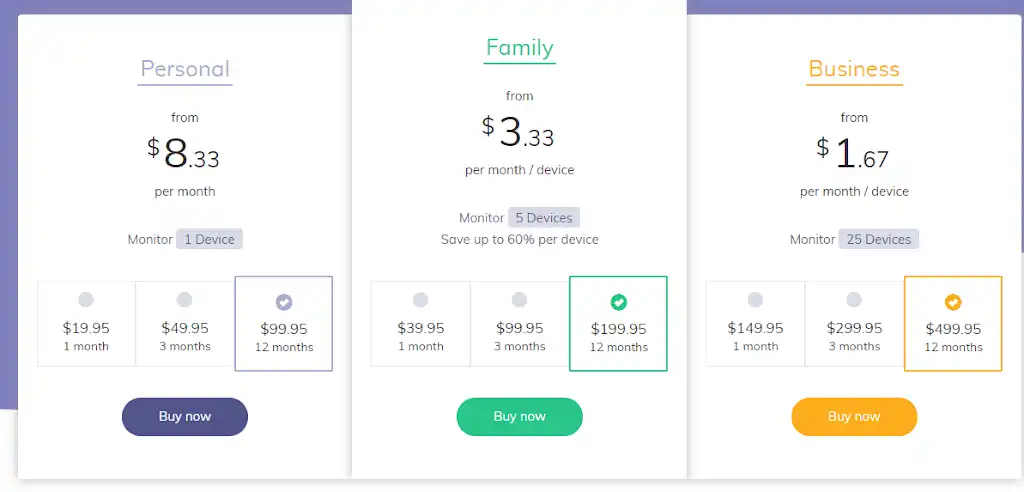This screenshot has height=492, width=1024.
Task: Click the 5 Devices badge
Action: point(544,218)
